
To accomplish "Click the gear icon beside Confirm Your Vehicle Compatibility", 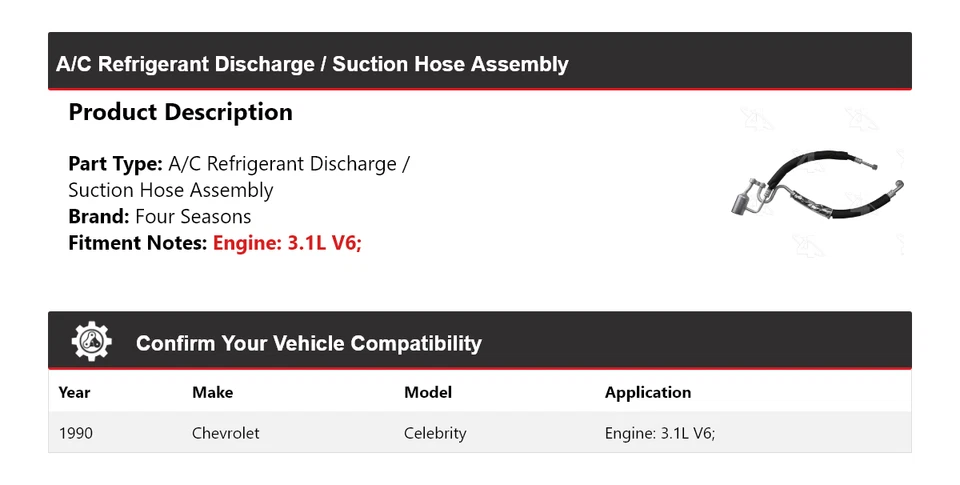I will (91, 342).
